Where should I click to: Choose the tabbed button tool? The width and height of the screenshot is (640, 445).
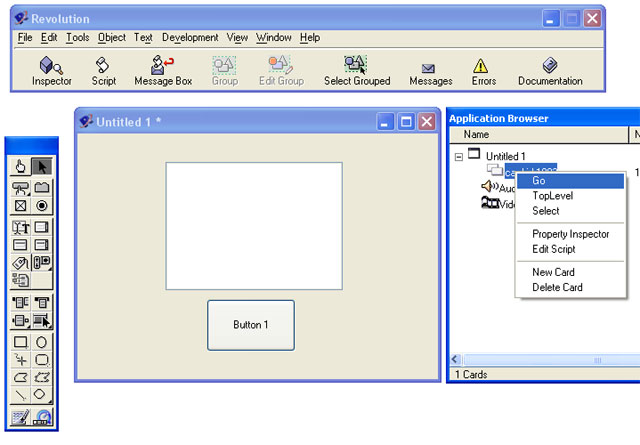coord(42,187)
